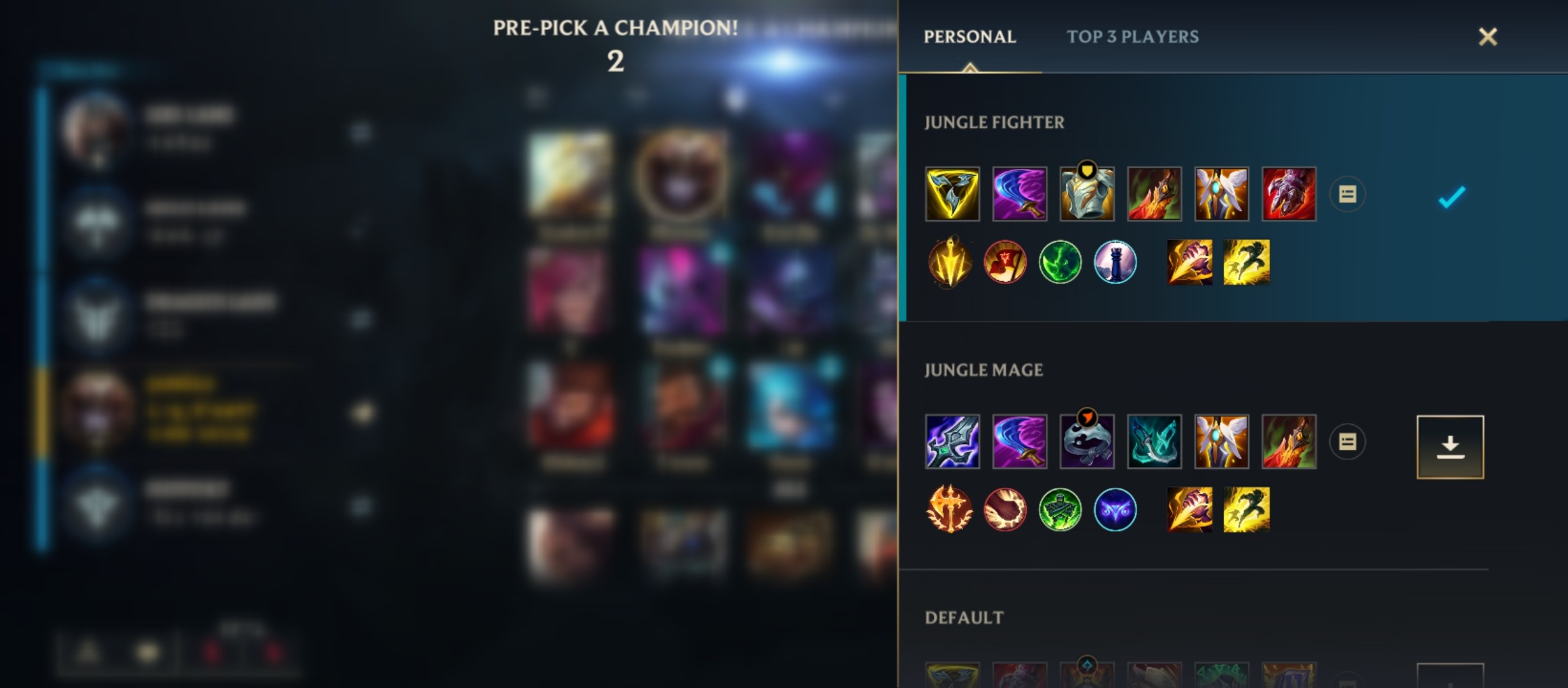1568x688 pixels.
Task: Click the red claw item in Jungle Fighter
Action: 1289,194
